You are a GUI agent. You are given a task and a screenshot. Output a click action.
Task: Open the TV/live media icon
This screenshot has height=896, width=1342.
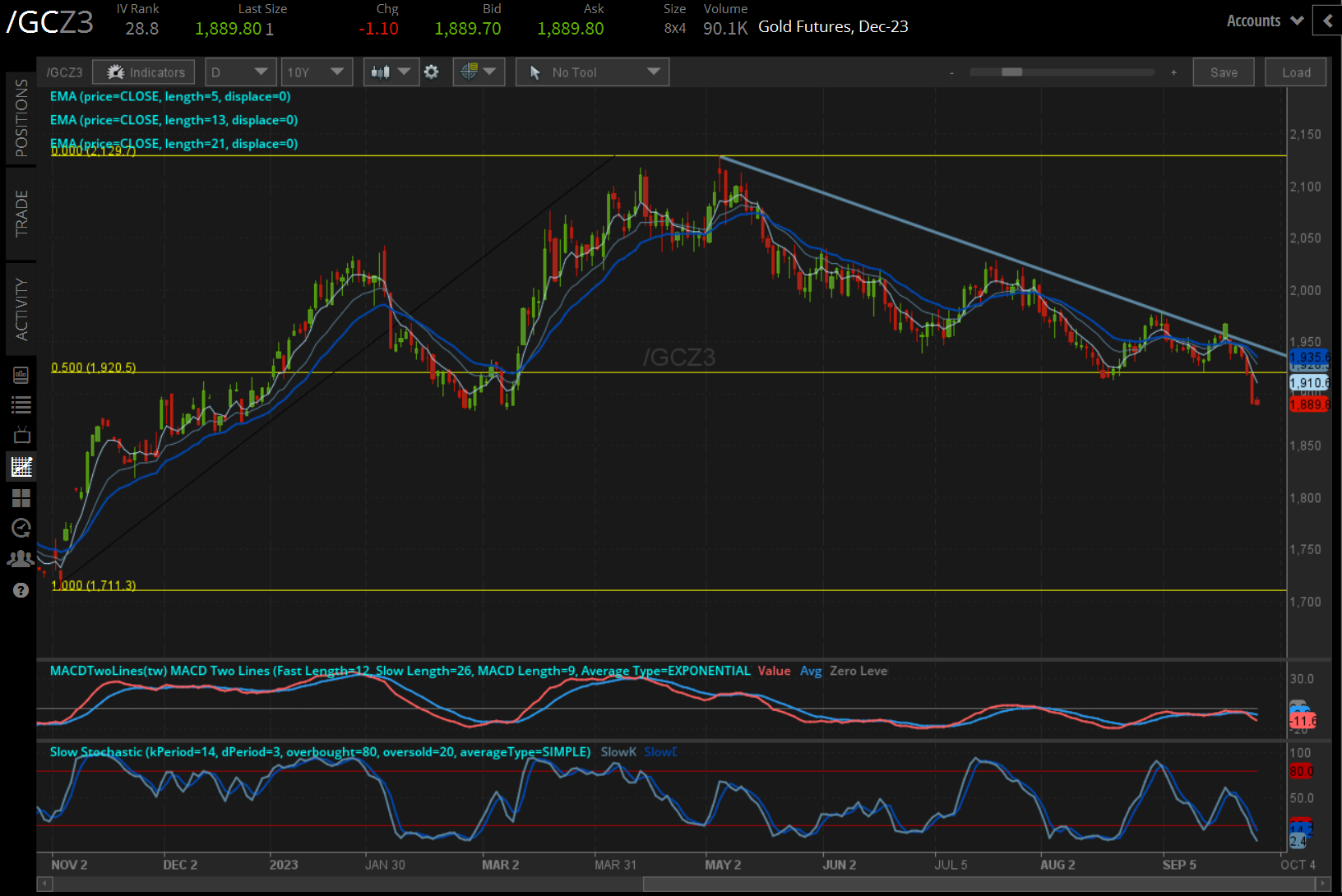[x=21, y=434]
